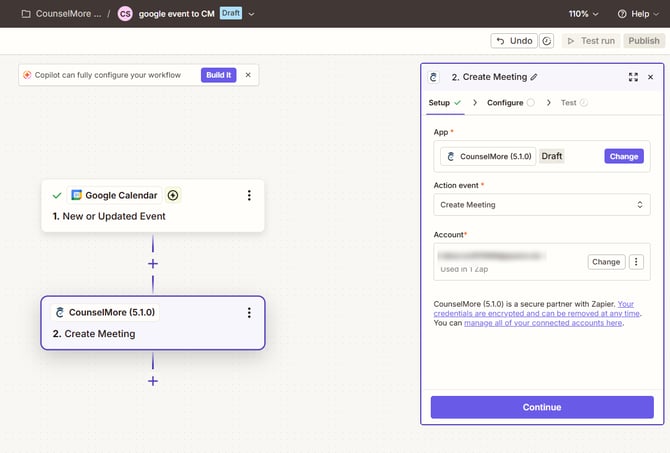The width and height of the screenshot is (670, 453).
Task: Click the CS owner avatar
Action: click(x=125, y=14)
